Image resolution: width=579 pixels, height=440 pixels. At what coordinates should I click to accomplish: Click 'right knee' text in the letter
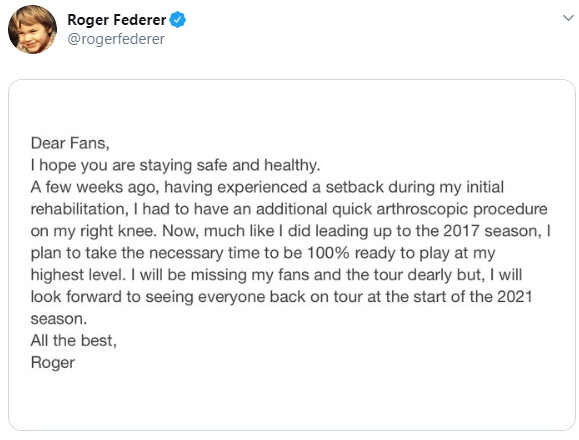(x=115, y=231)
